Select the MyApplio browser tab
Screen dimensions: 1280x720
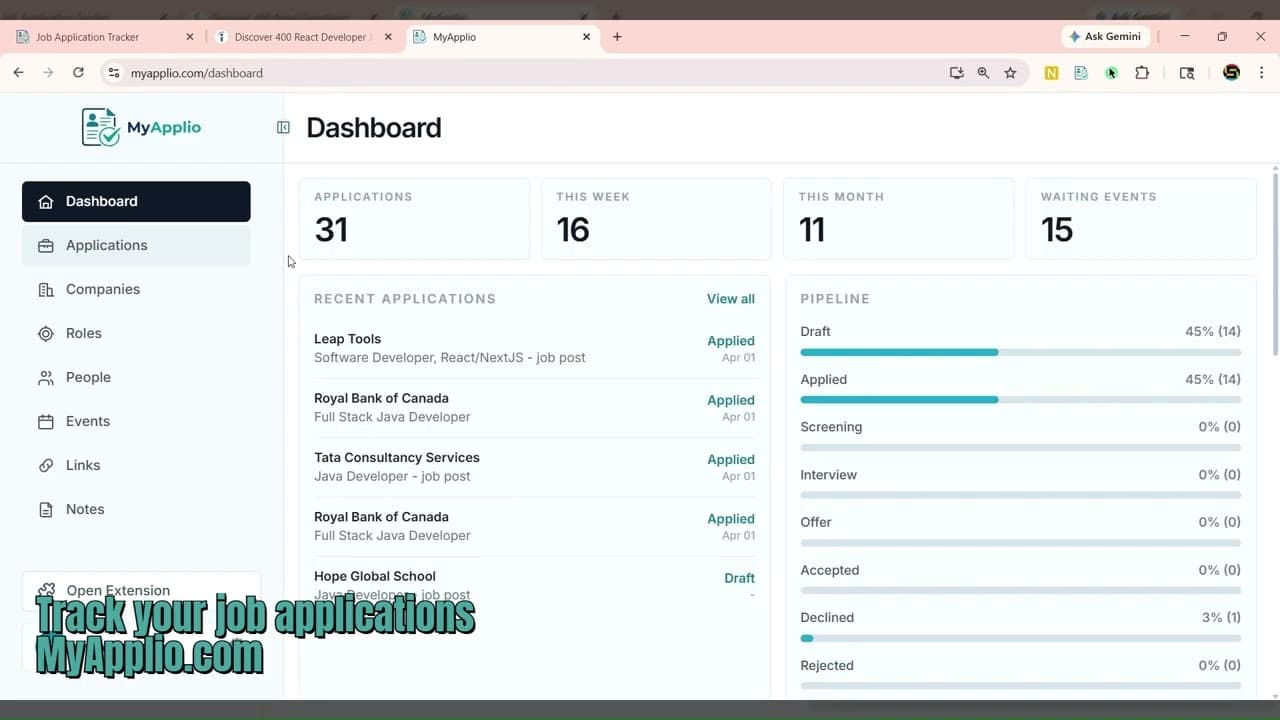[x=500, y=37]
